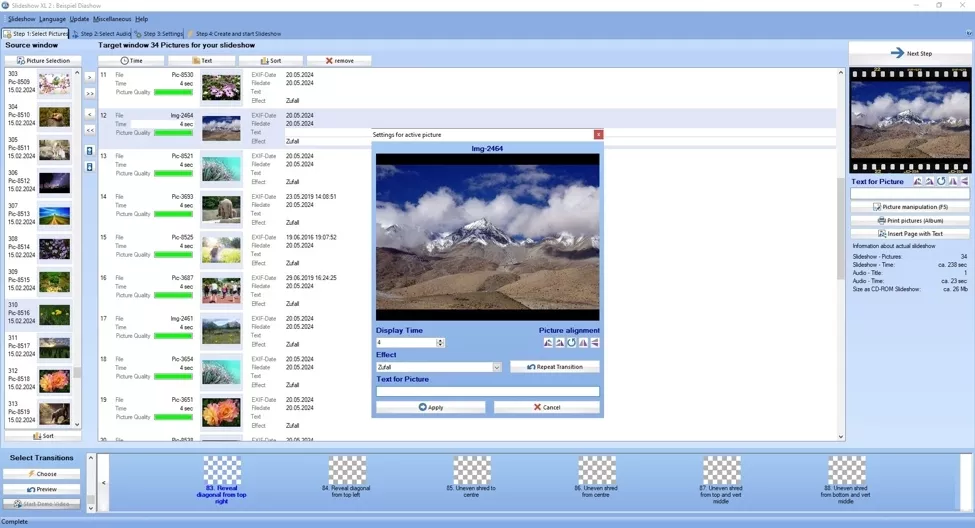The width and height of the screenshot is (975, 528).
Task: Select source picture Pic-8516 thumbnail
Action: 54,314
